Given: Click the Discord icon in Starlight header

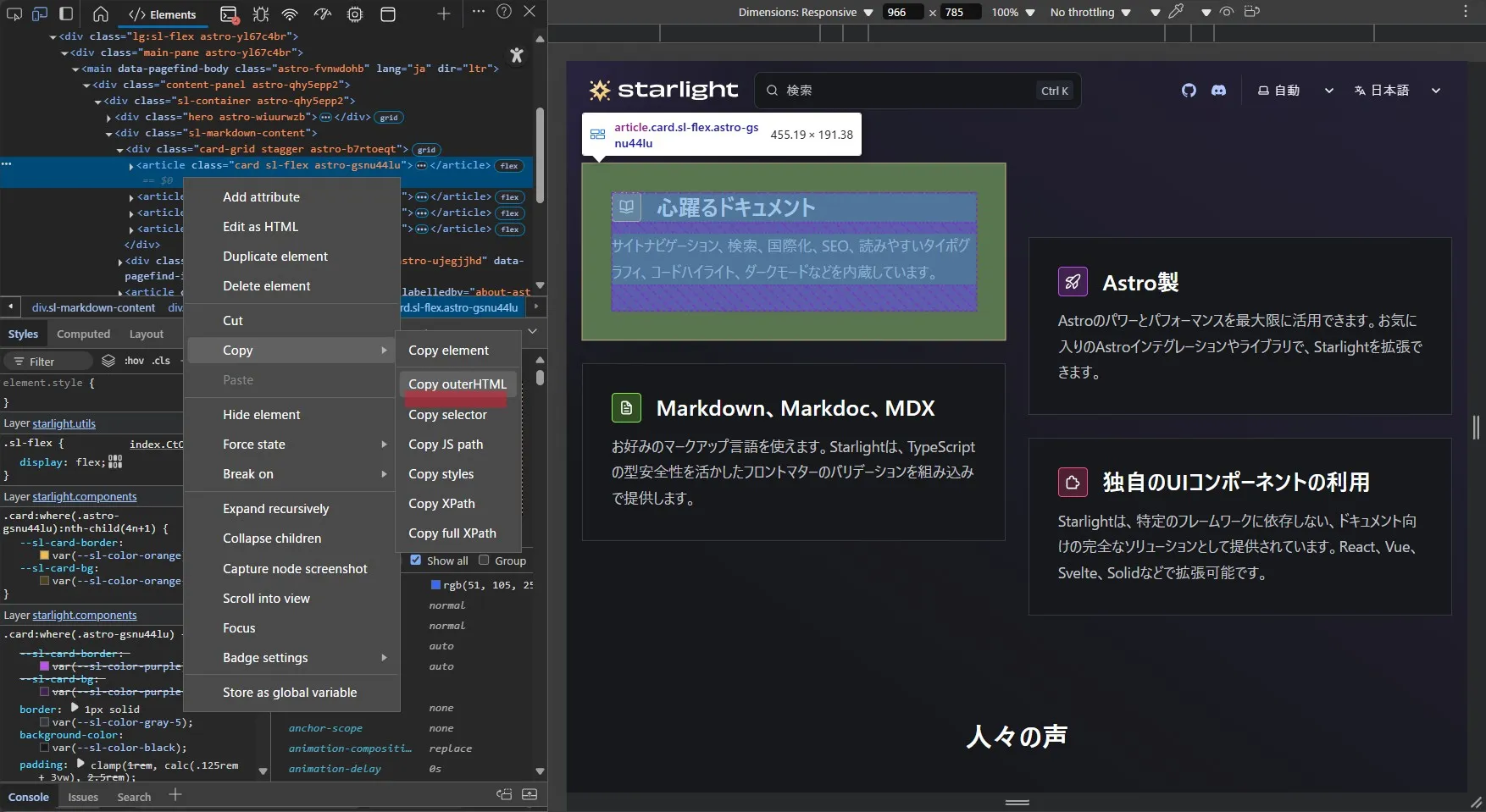Looking at the screenshot, I should [1218, 91].
